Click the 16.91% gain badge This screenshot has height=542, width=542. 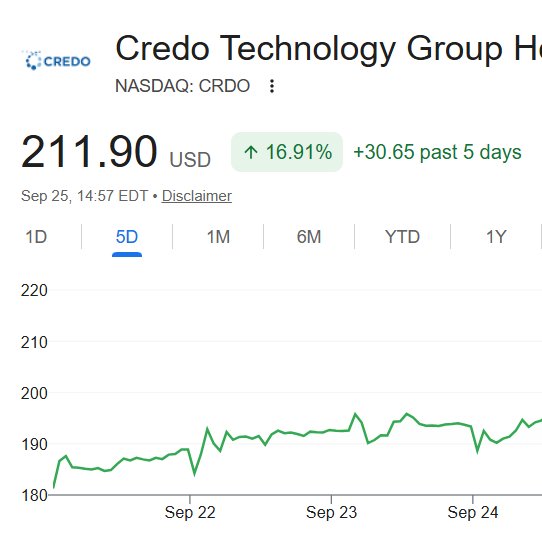tap(287, 152)
